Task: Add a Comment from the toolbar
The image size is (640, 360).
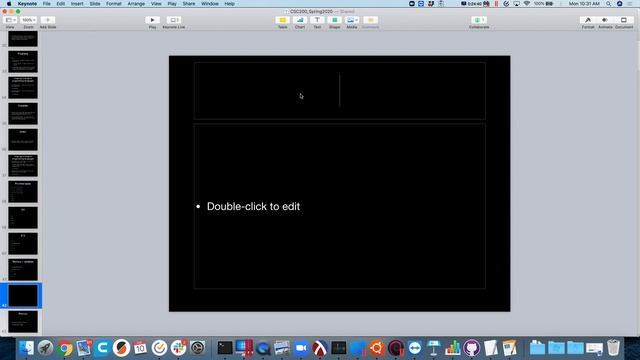Action: tap(371, 20)
